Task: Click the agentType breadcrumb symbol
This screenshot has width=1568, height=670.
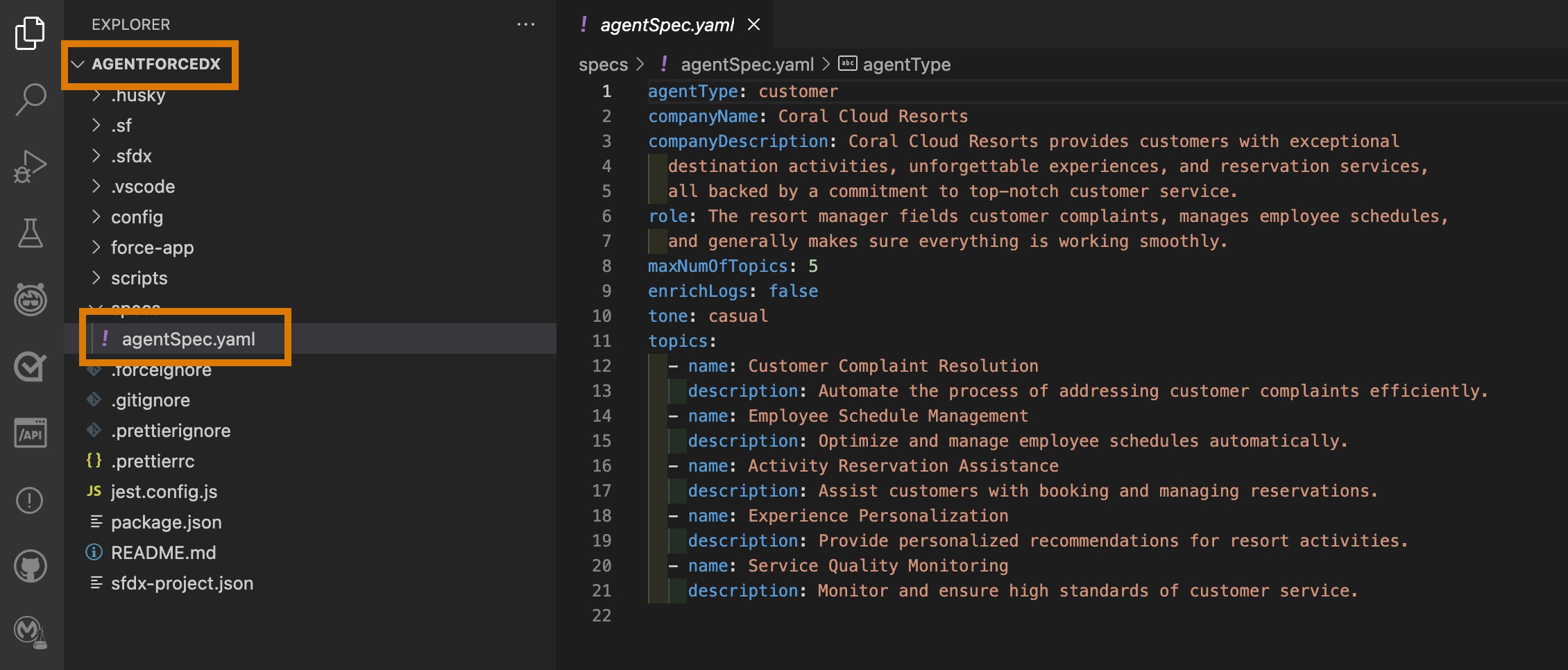Action: point(906,65)
